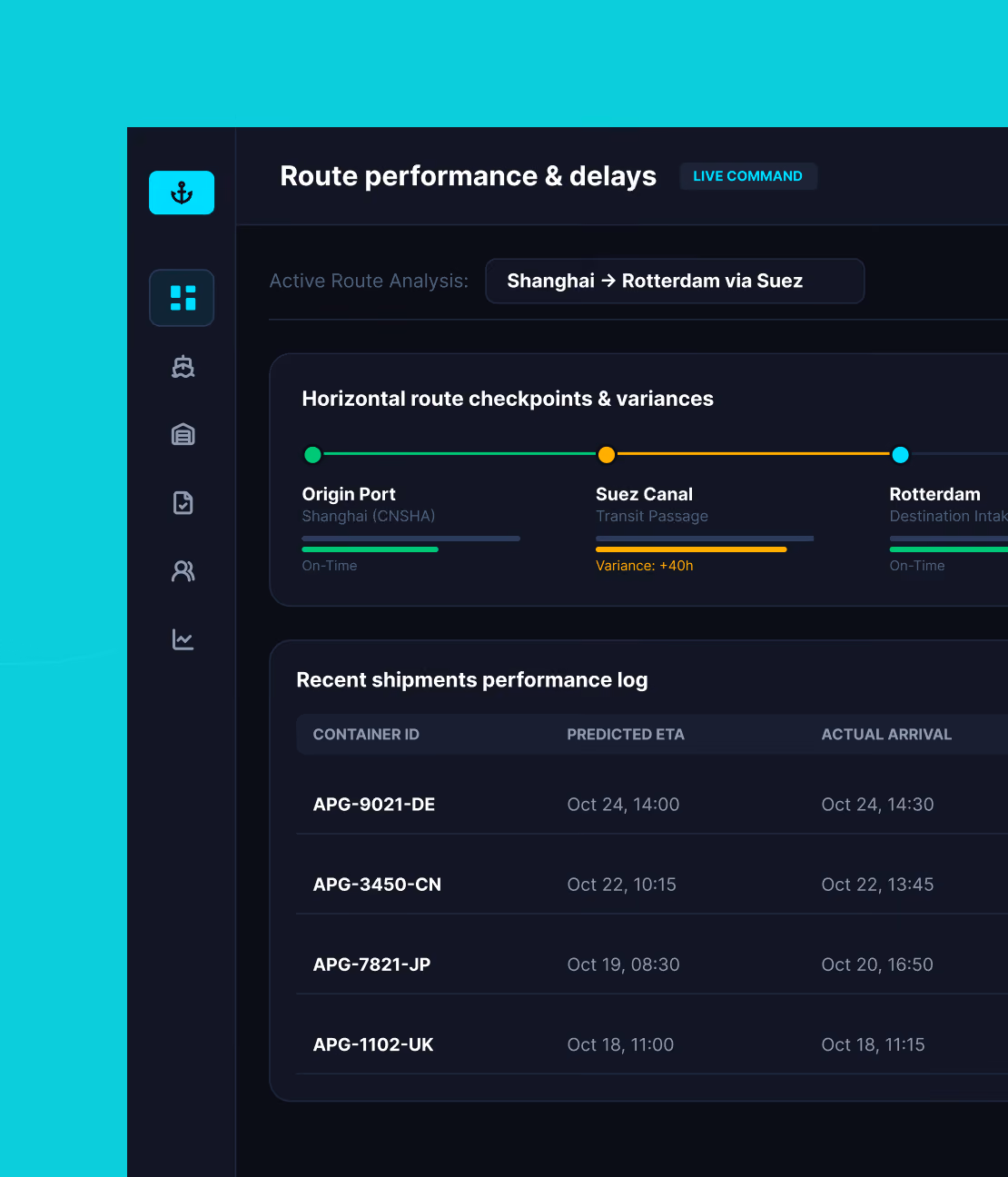
Task: Click the green Origin Port checkpoint dot
Action: coord(312,454)
